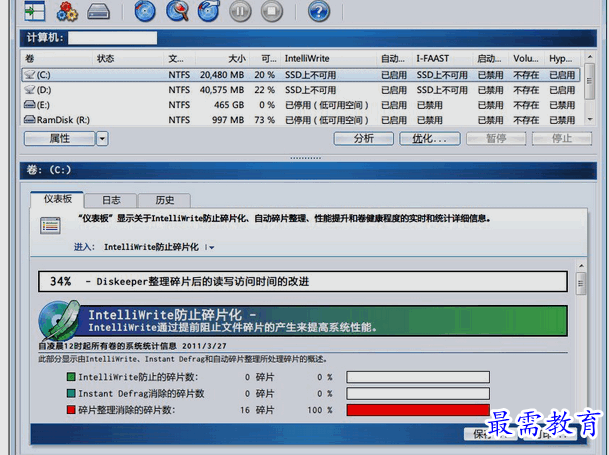
Task: Sort by the 卷 column header
Action: point(56,59)
